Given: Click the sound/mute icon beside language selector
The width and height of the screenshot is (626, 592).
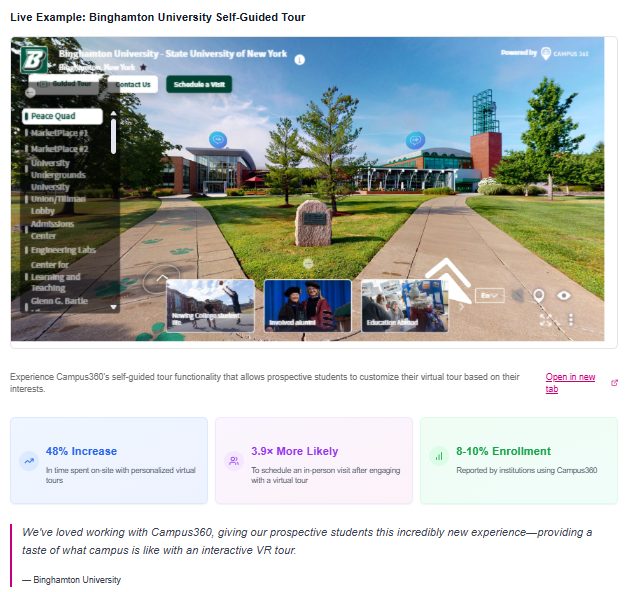Looking at the screenshot, I should coord(518,295).
